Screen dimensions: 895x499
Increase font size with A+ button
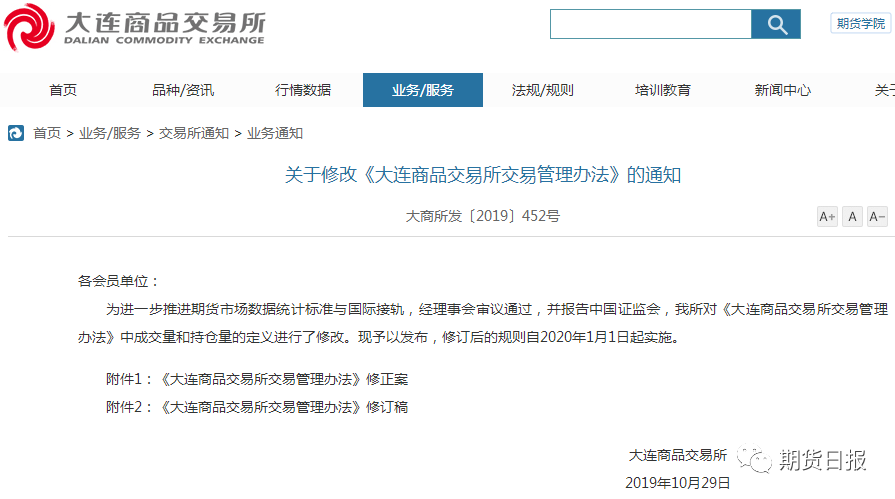point(827,216)
